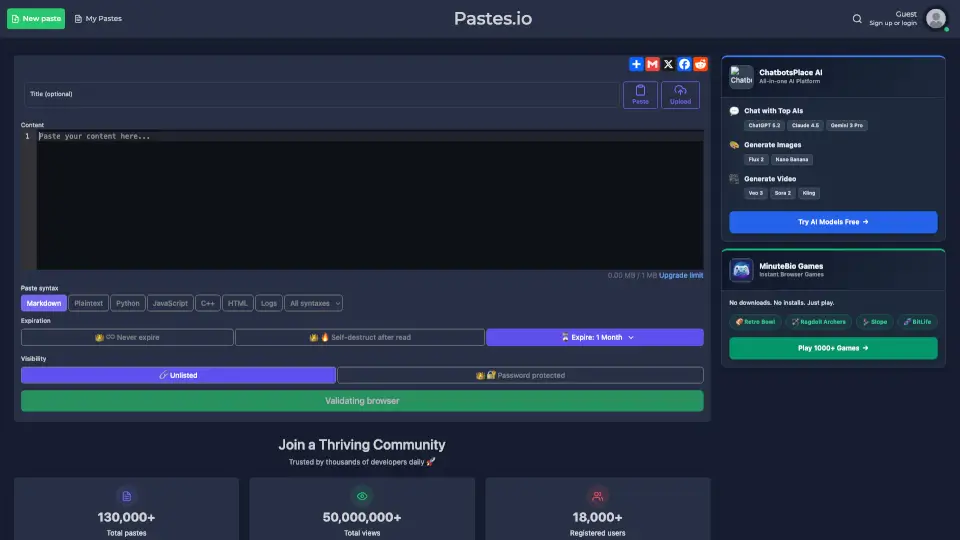The width and height of the screenshot is (960, 540).
Task: Open My Pastes menu item
Action: point(98,19)
